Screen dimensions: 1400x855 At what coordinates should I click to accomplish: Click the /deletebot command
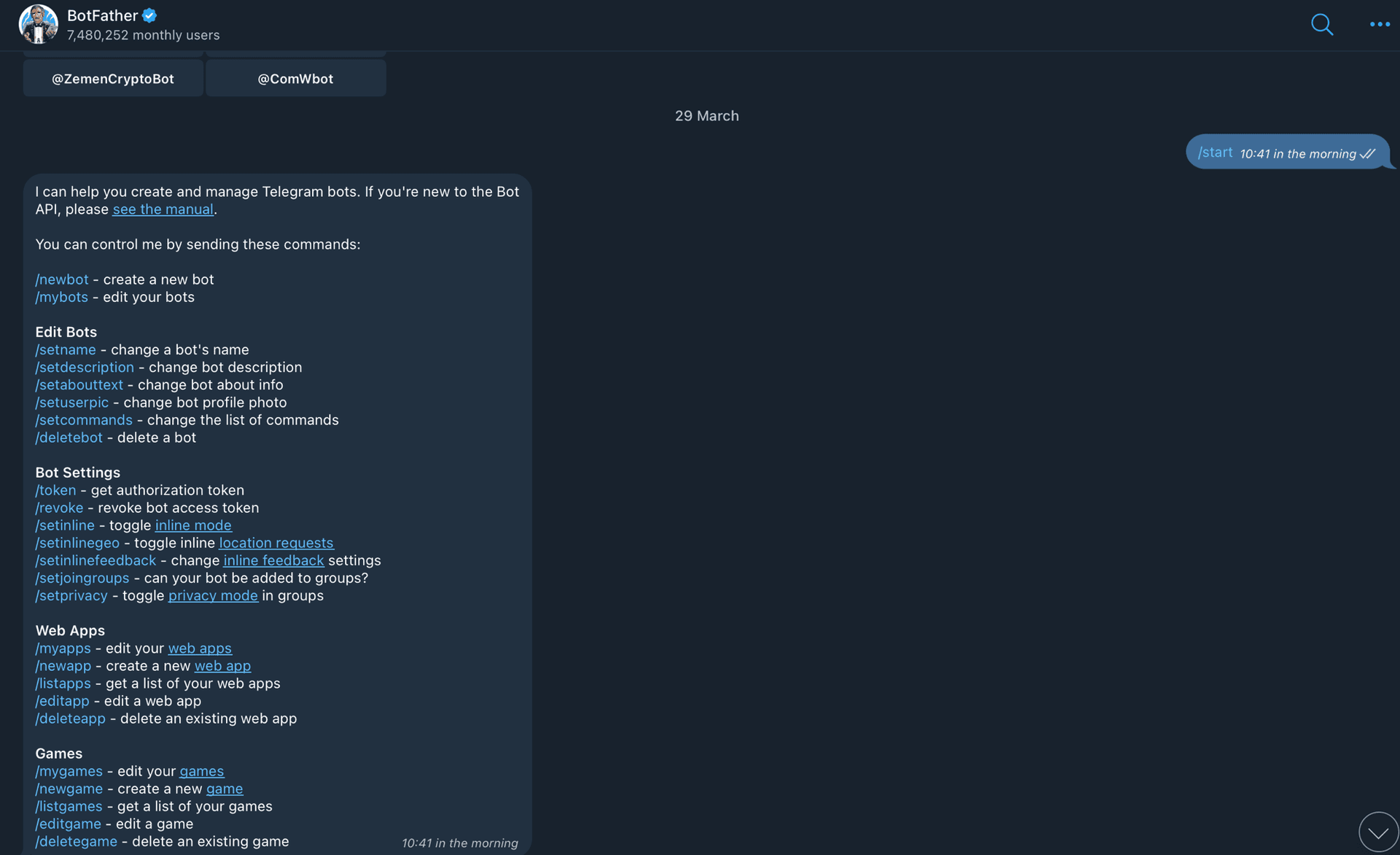coord(69,437)
